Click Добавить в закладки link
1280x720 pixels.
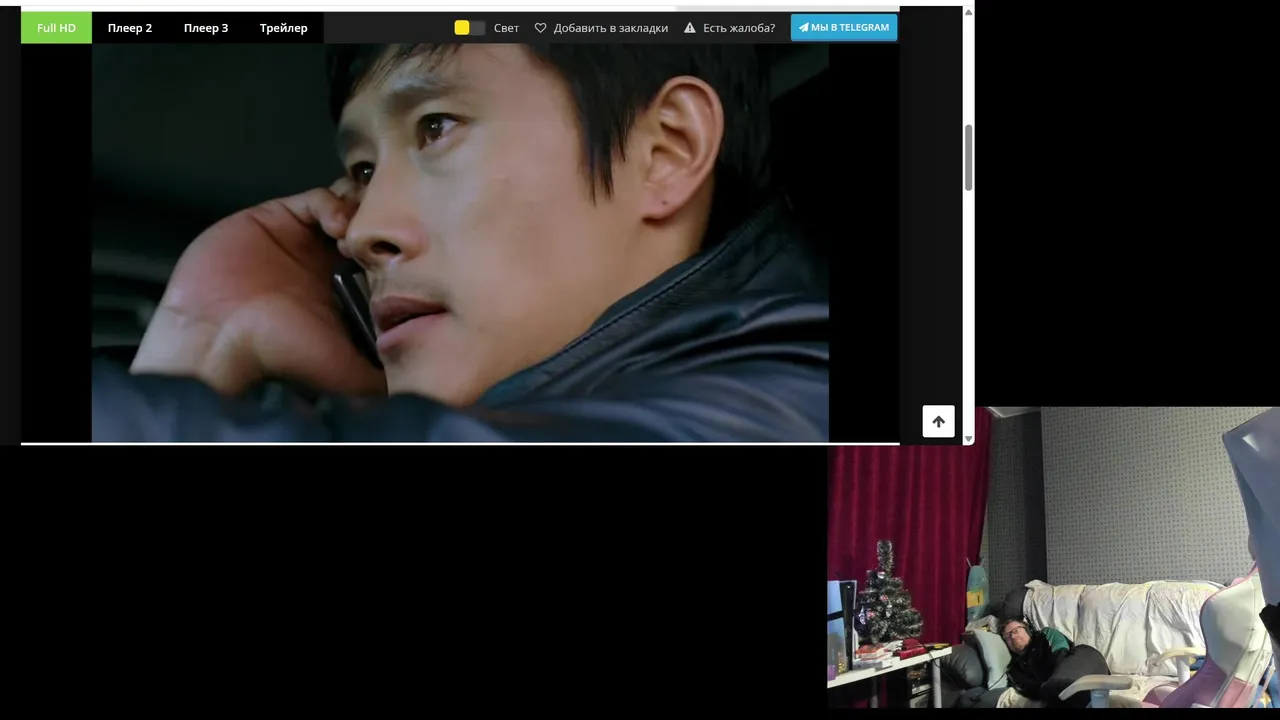611,28
